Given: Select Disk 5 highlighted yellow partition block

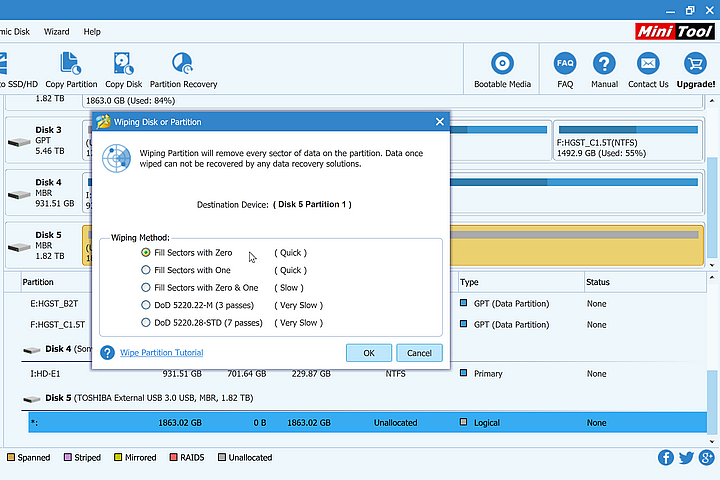Looking at the screenshot, I should coord(576,245).
